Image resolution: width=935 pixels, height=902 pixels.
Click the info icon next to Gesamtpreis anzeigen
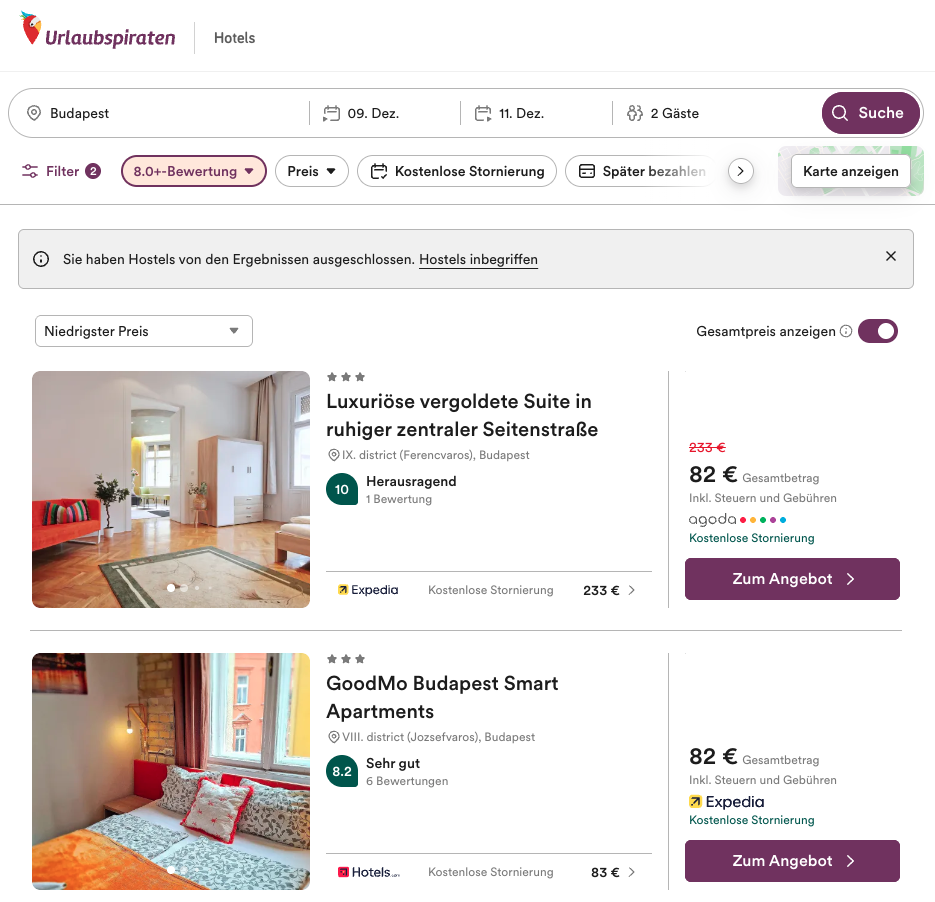pyautogui.click(x=846, y=332)
